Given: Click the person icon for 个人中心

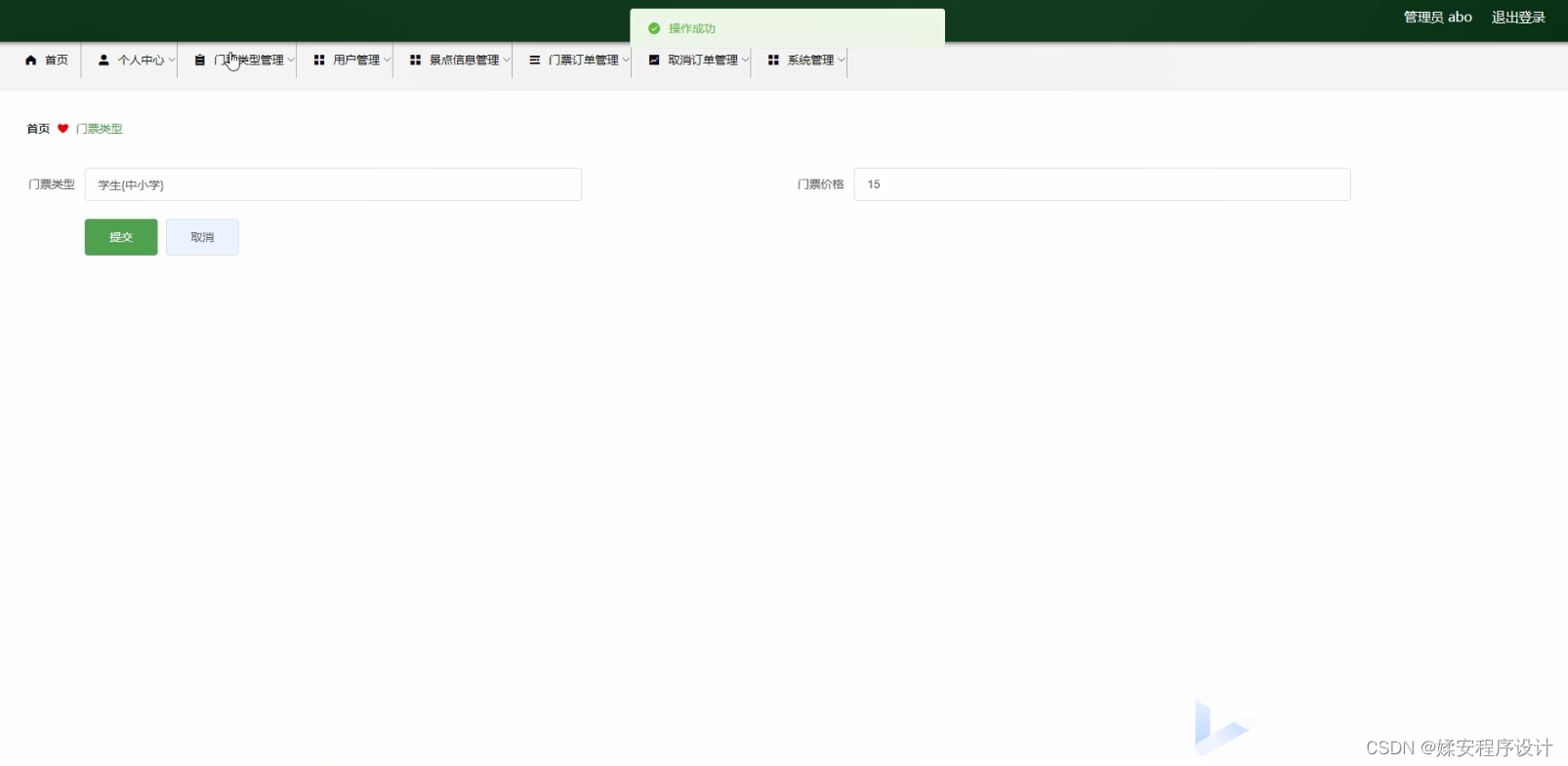Looking at the screenshot, I should pyautogui.click(x=103, y=60).
